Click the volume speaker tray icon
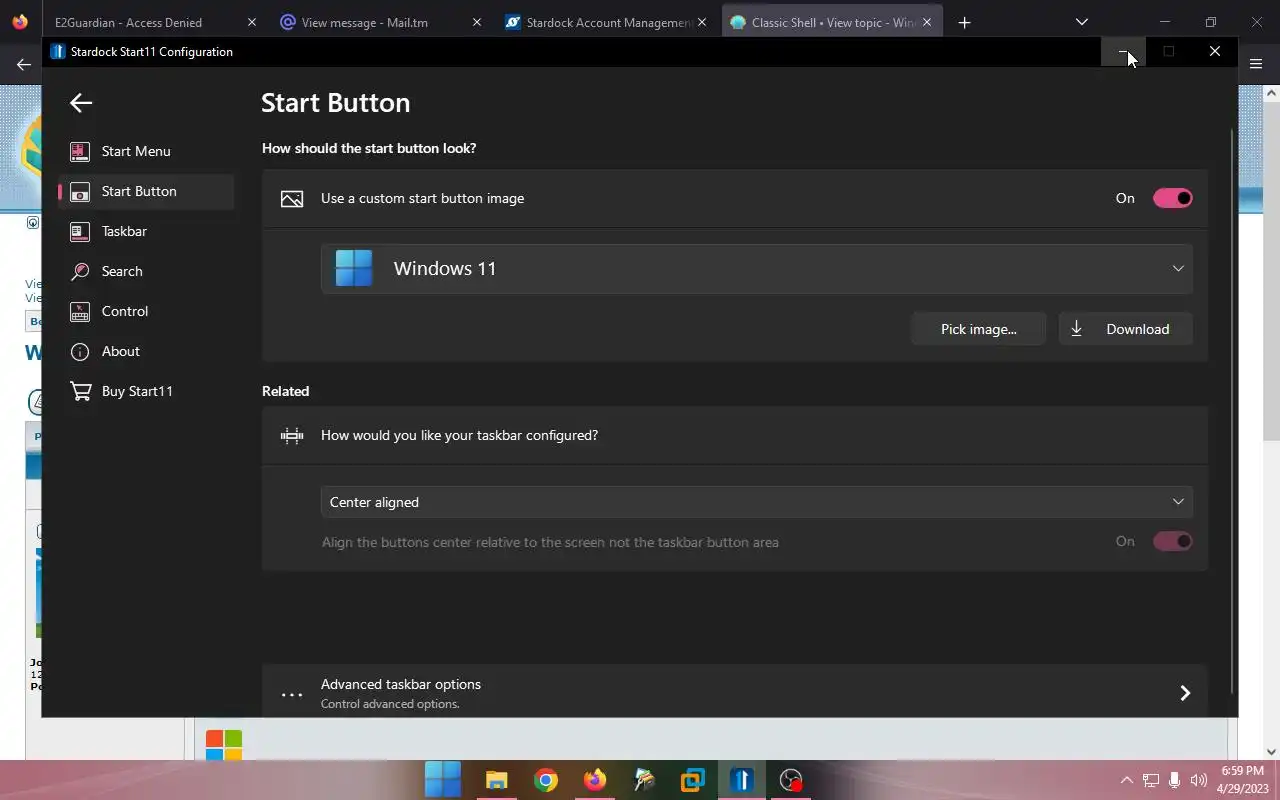1280x800 pixels. pos(1198,780)
